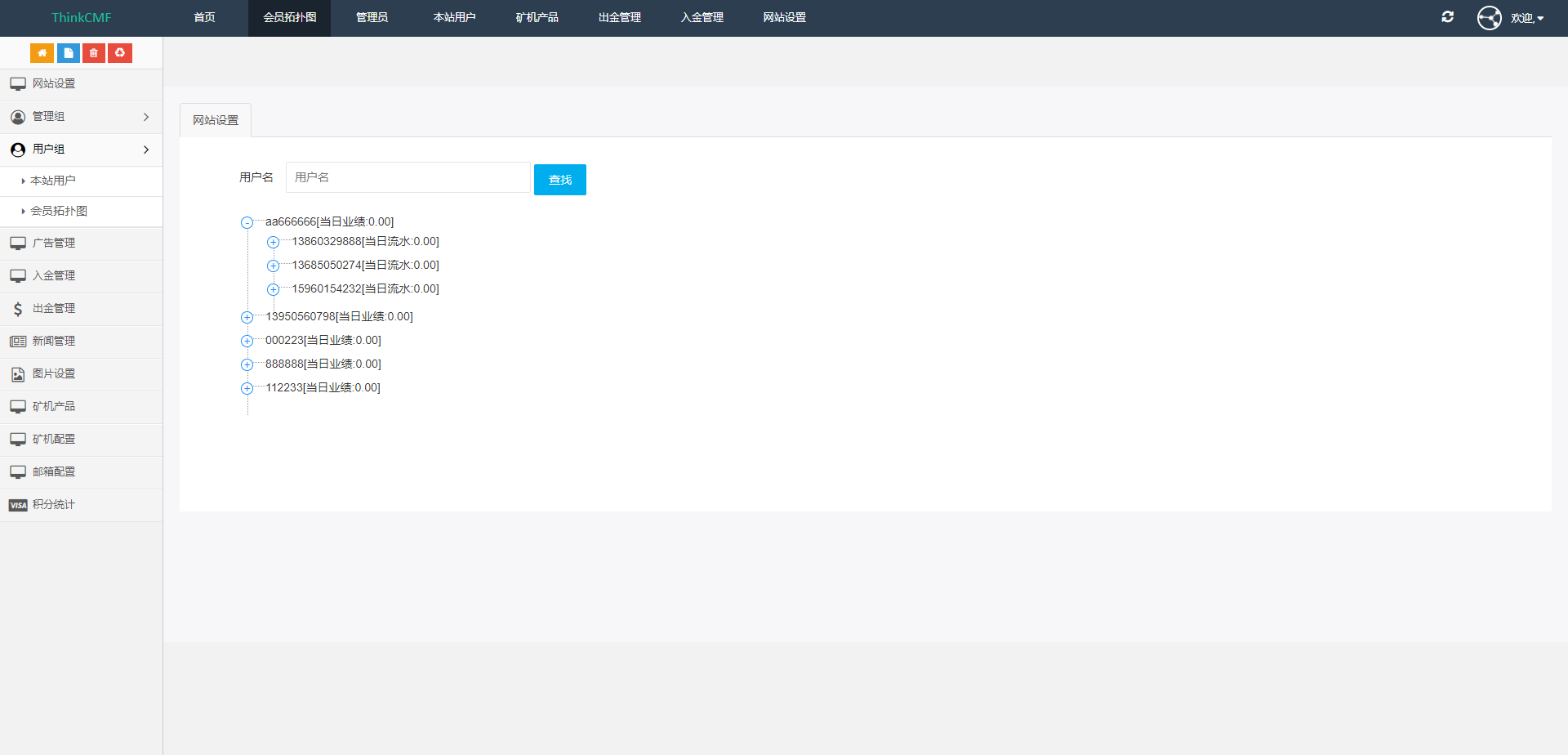This screenshot has width=1568, height=755.
Task: Open 矿机产品 in the top navigation
Action: point(537,18)
